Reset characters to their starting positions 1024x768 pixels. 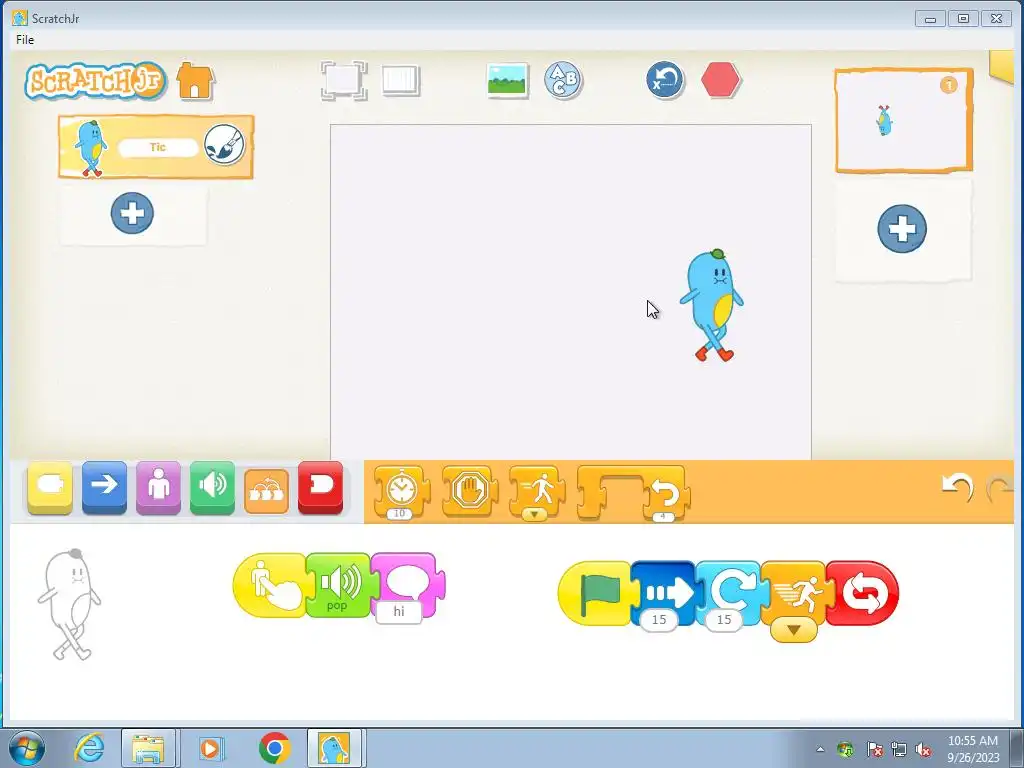coord(665,80)
